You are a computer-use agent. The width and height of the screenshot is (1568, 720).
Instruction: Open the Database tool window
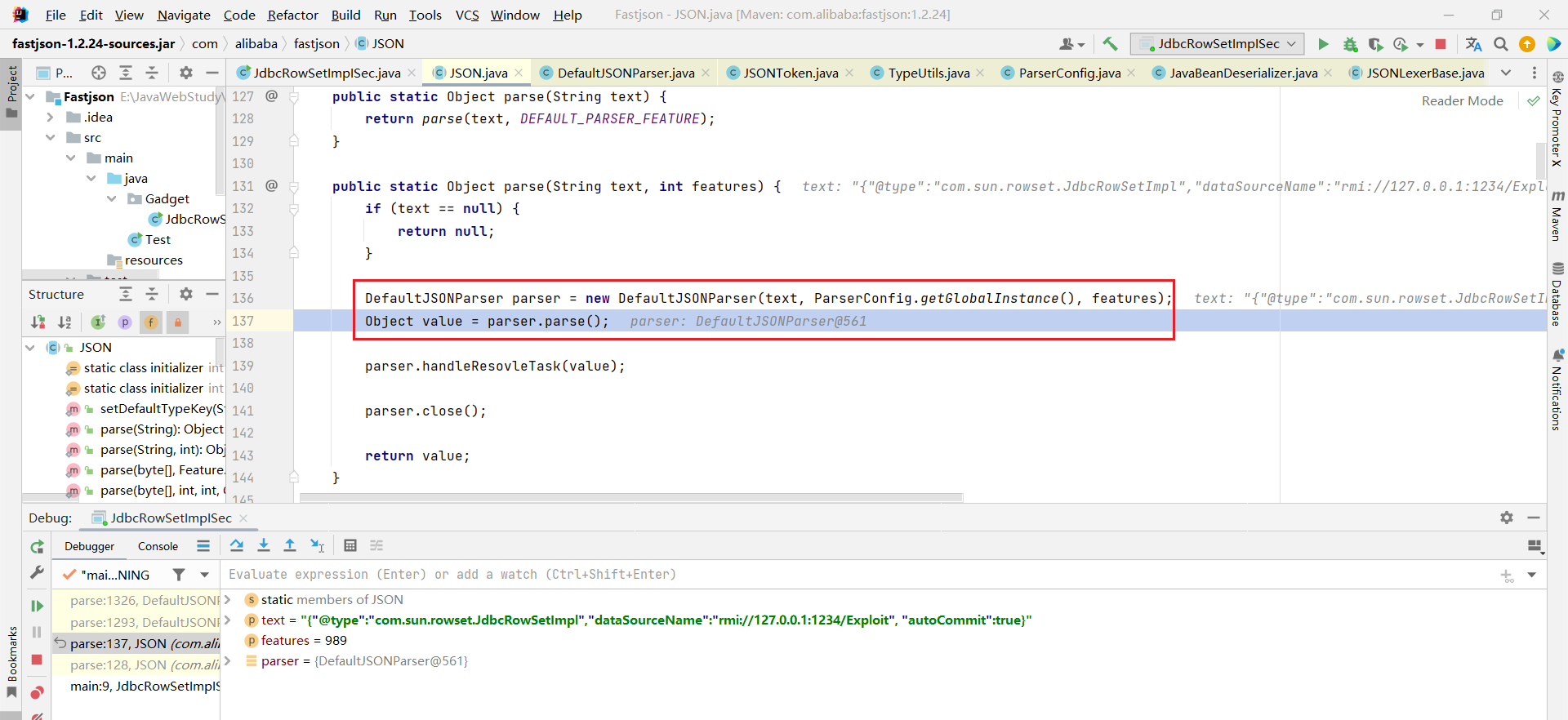tap(1557, 294)
